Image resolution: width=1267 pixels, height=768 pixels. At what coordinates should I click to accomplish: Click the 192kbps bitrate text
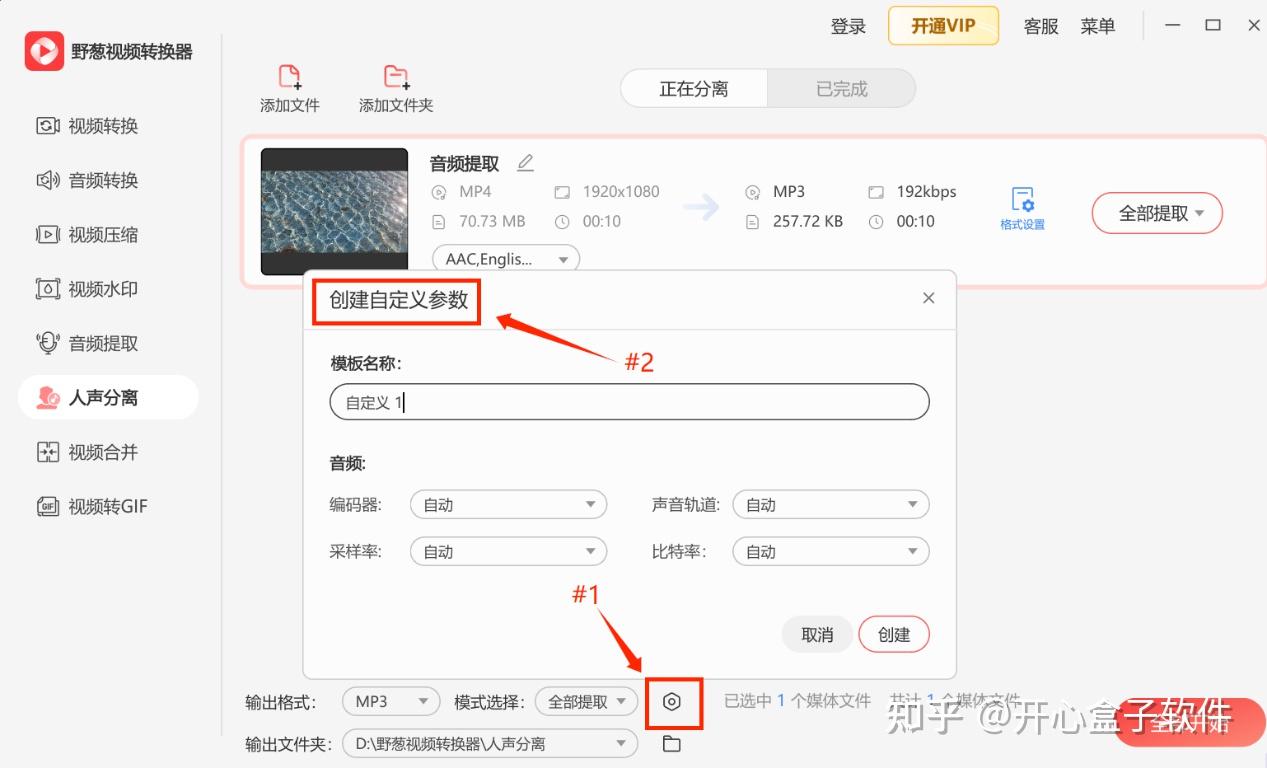point(926,191)
